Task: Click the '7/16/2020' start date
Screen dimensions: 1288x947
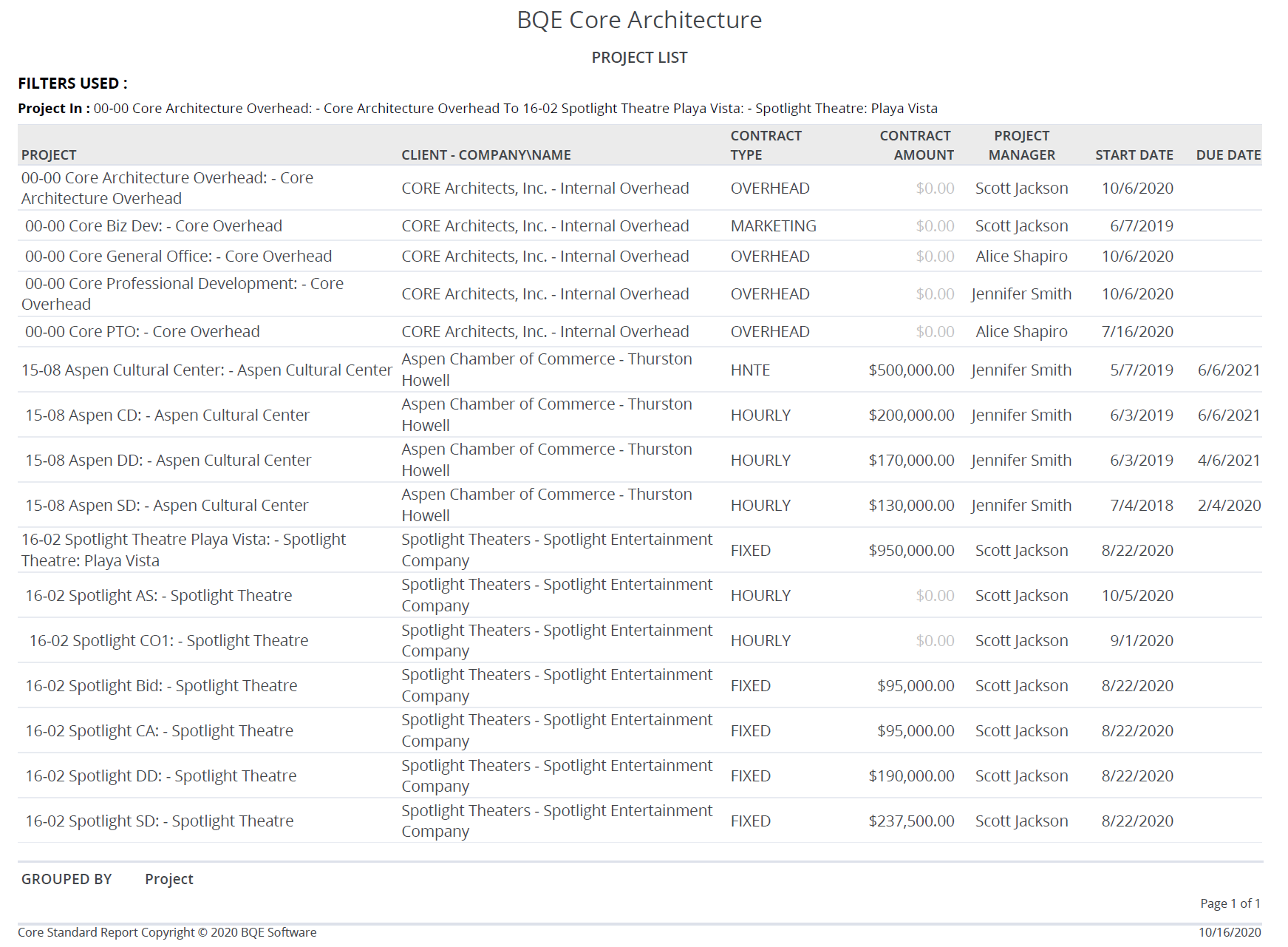Action: tap(1137, 332)
